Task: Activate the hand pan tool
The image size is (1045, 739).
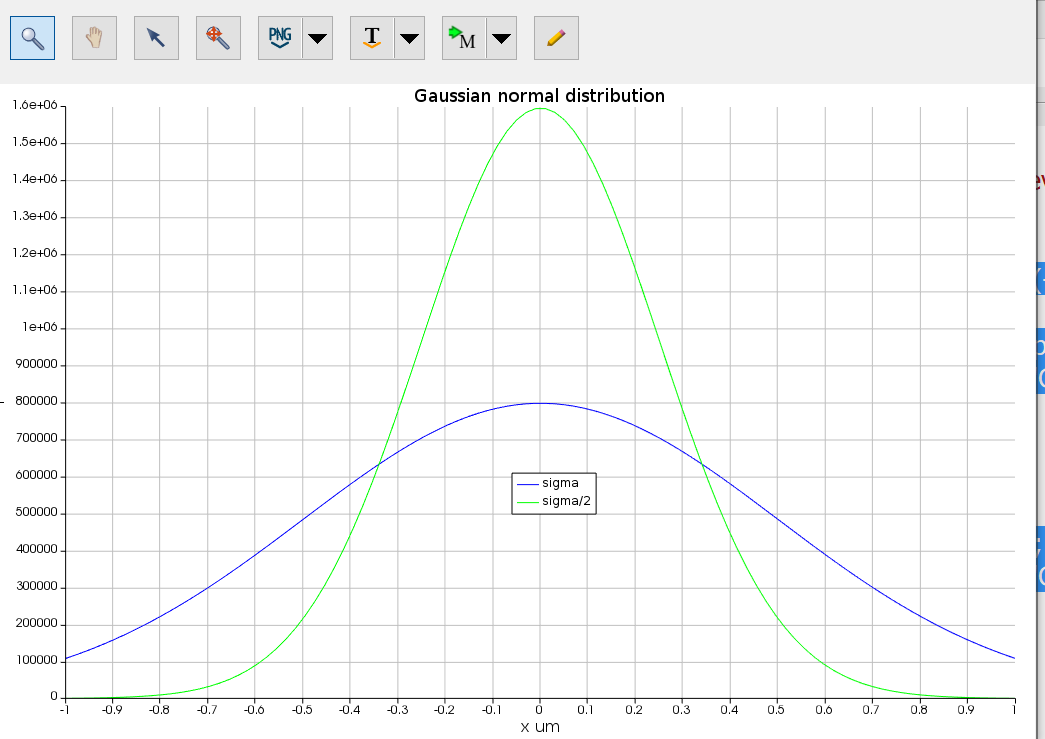Action: click(95, 38)
